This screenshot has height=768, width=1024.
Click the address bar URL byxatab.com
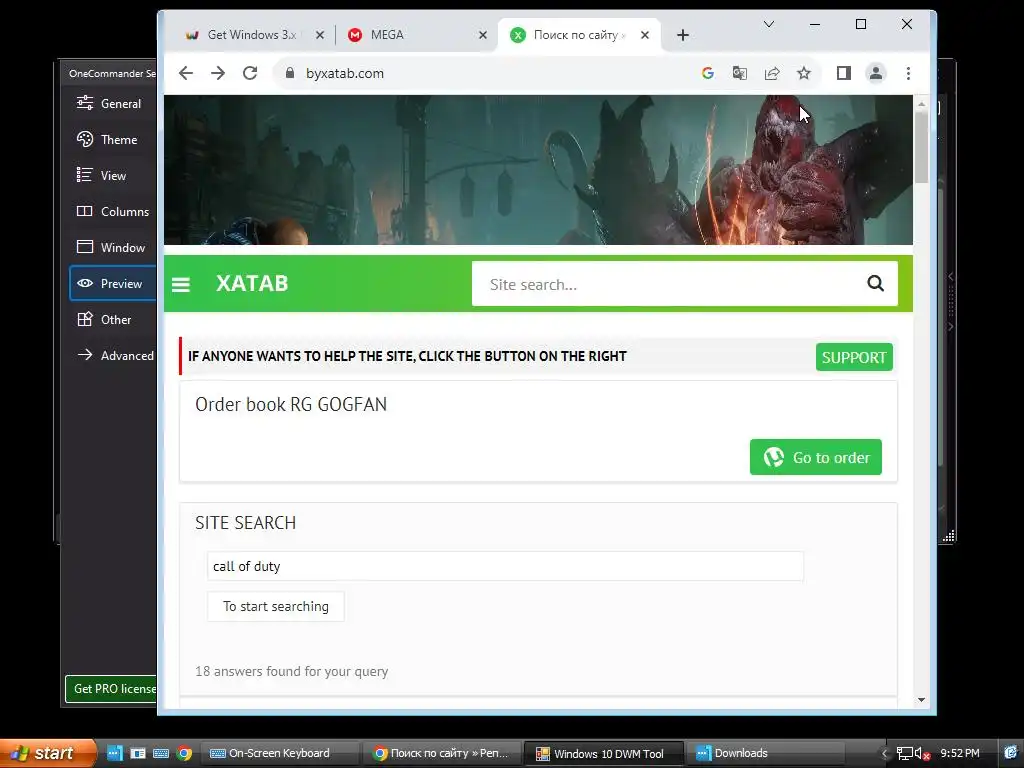(345, 73)
